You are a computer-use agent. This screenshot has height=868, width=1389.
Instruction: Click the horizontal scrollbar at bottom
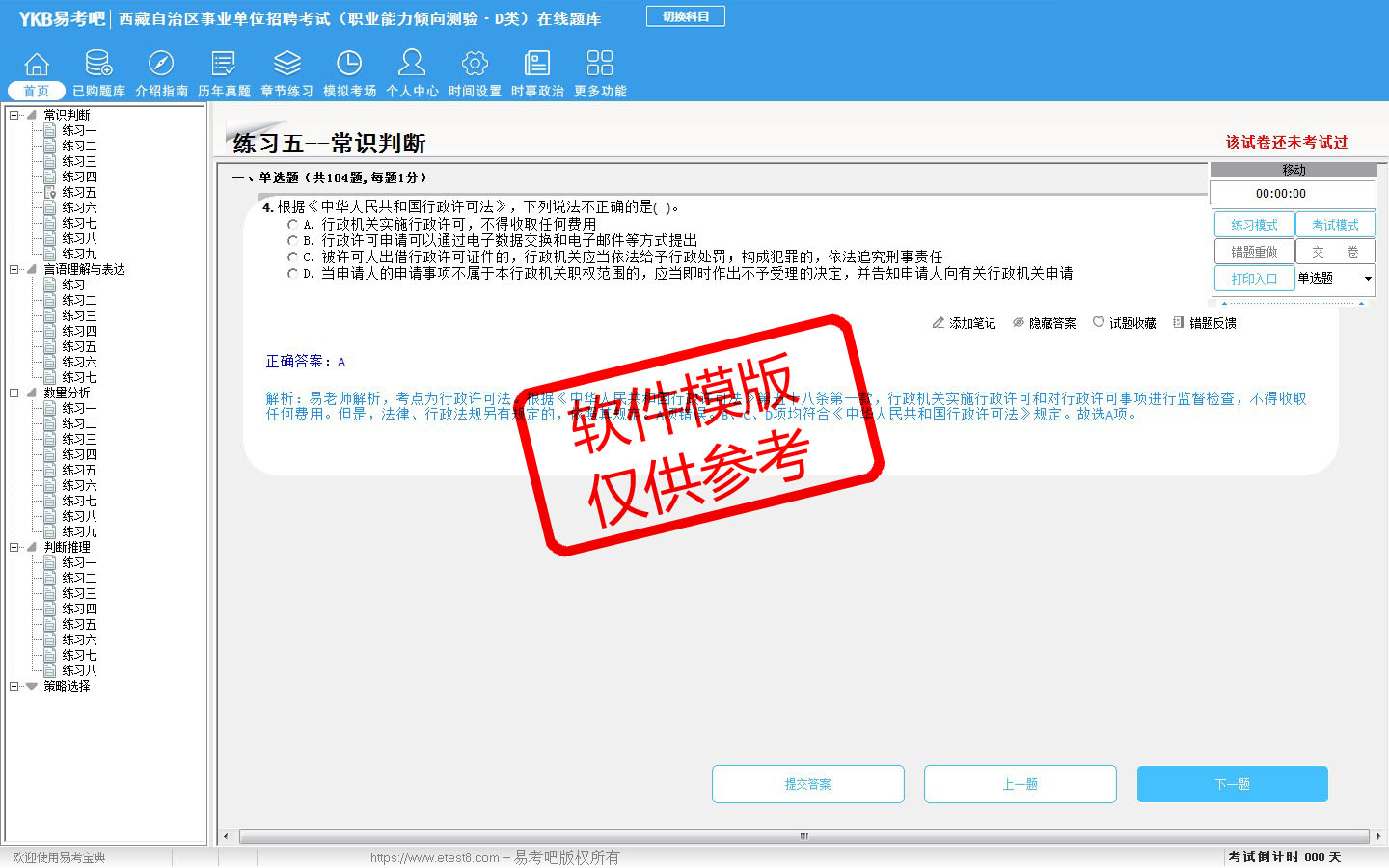pyautogui.click(x=803, y=836)
